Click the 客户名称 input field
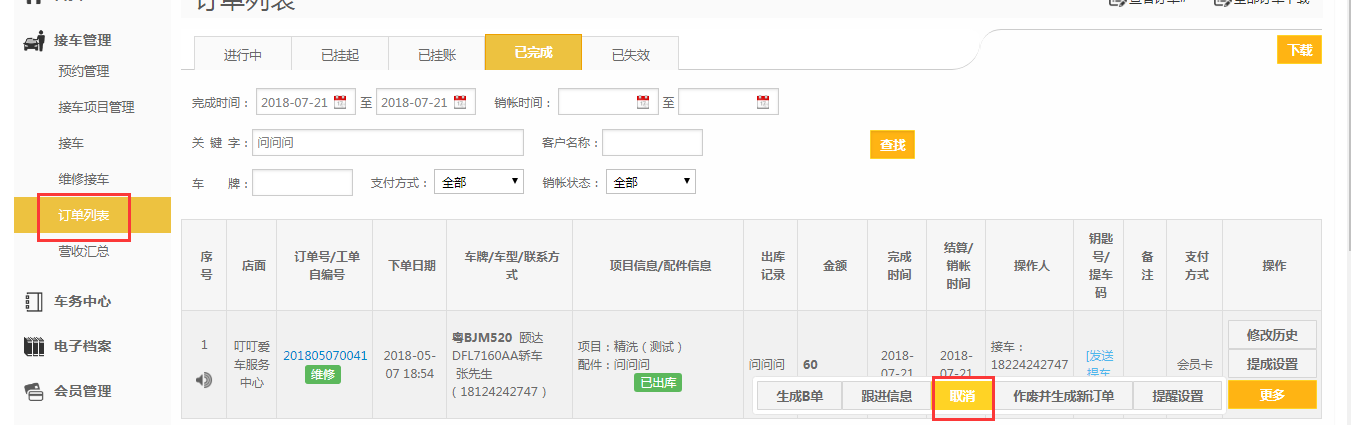Image resolution: width=1351 pixels, height=425 pixels. (652, 143)
